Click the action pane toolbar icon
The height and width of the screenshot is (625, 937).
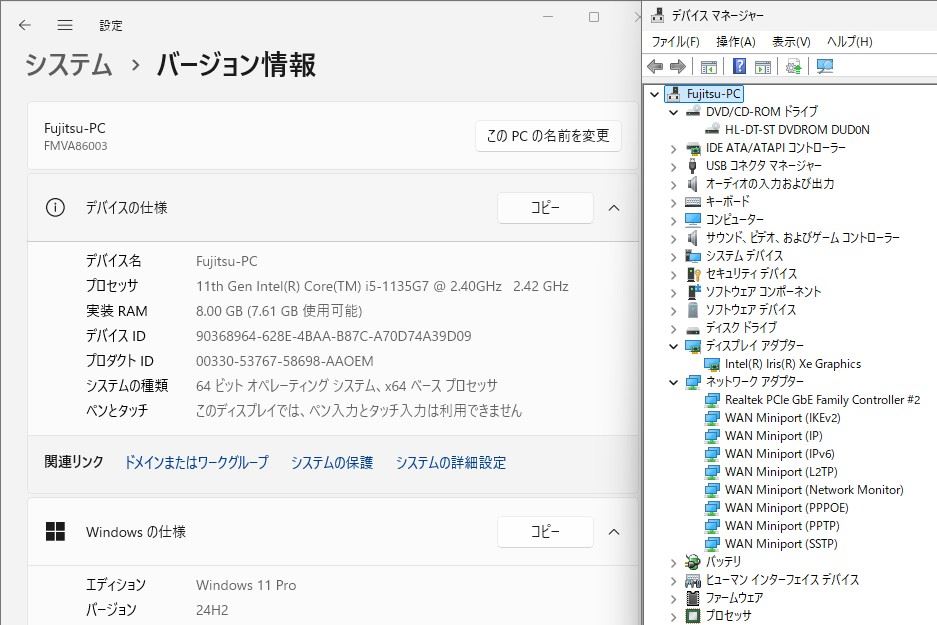pyautogui.click(x=763, y=66)
